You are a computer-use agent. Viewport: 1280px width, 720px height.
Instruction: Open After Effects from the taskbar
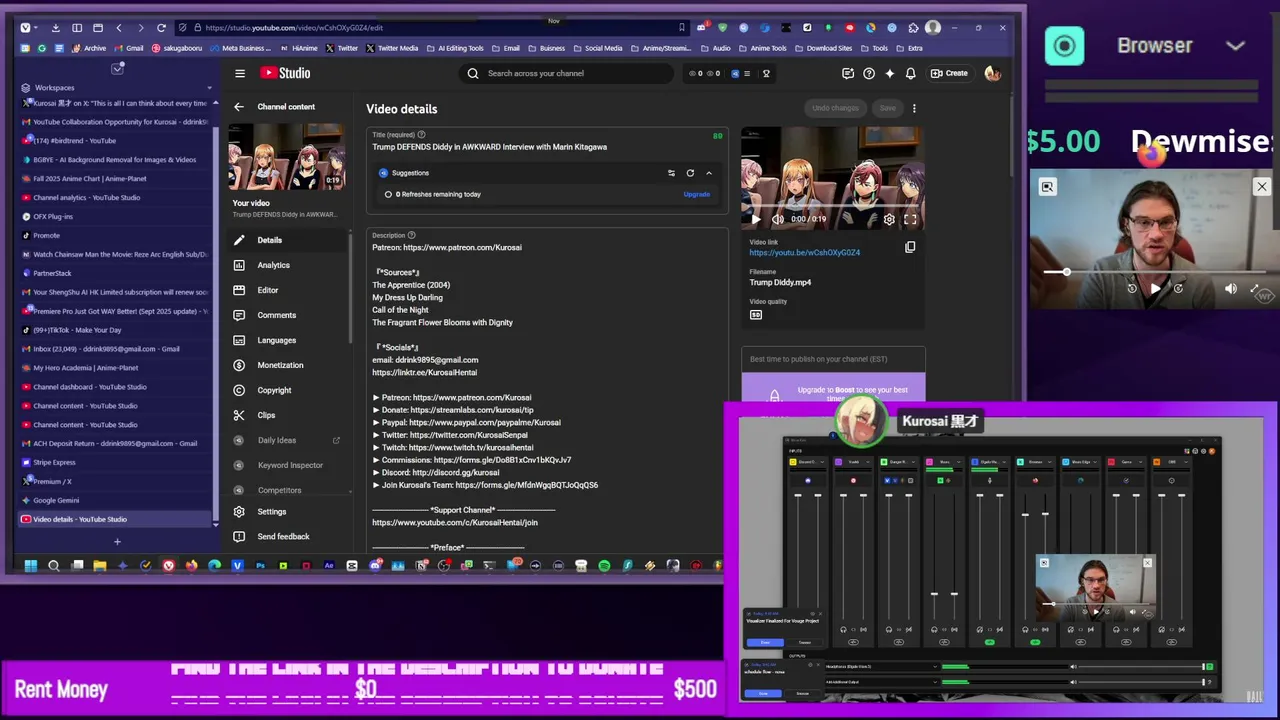329,566
